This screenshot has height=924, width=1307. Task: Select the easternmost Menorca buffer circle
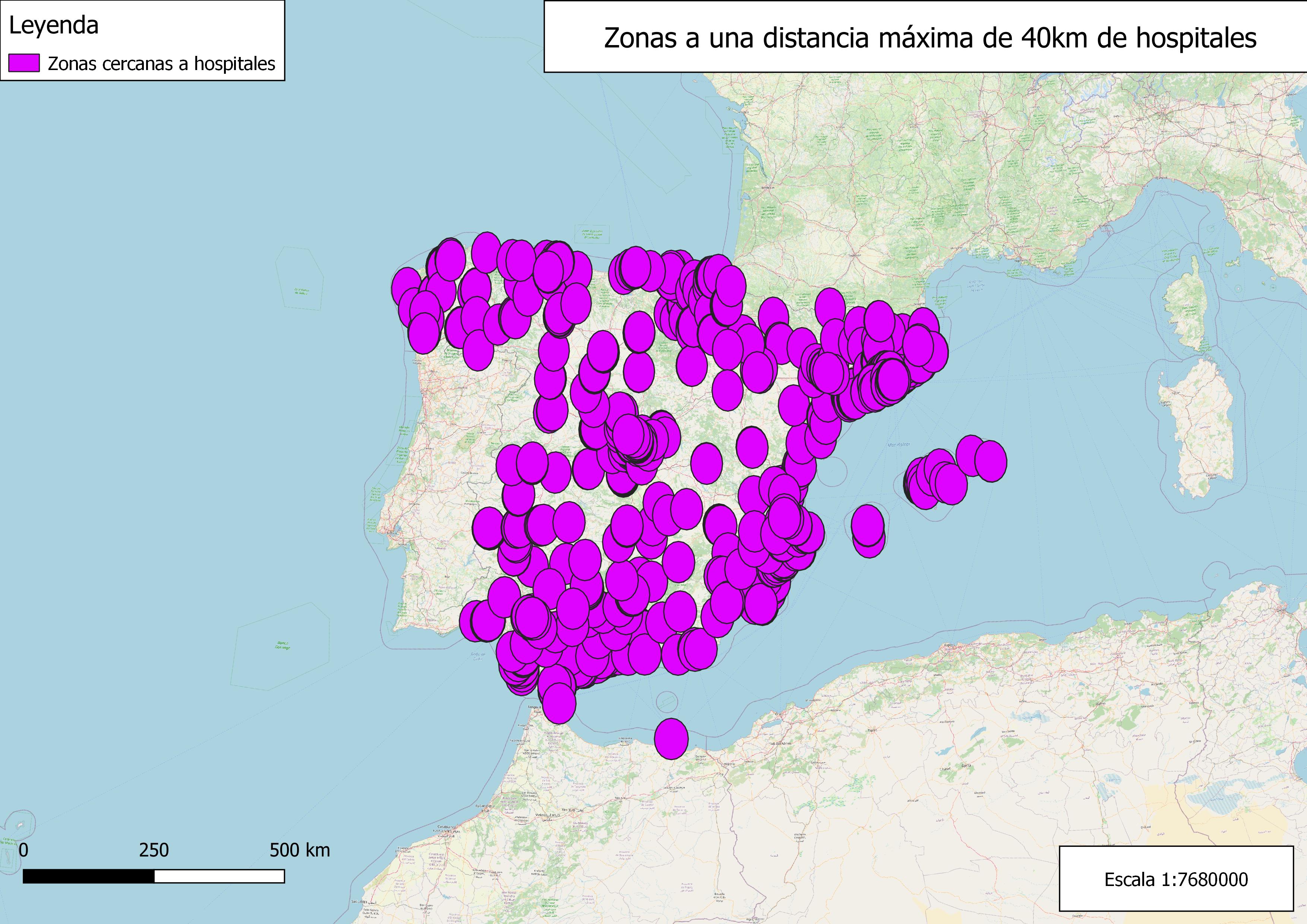(x=991, y=461)
